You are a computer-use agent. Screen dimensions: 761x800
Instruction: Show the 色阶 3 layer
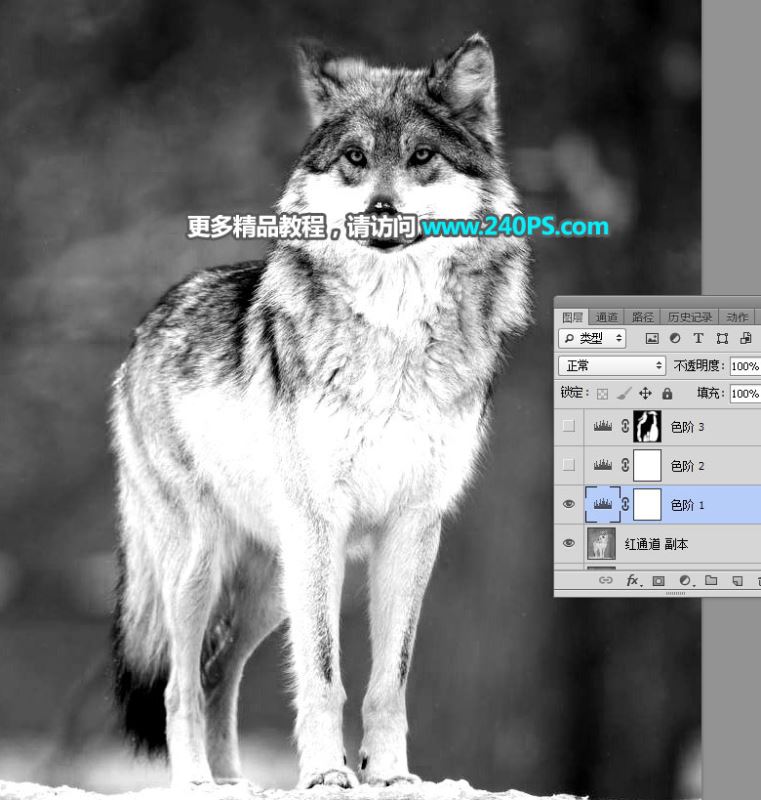point(569,426)
